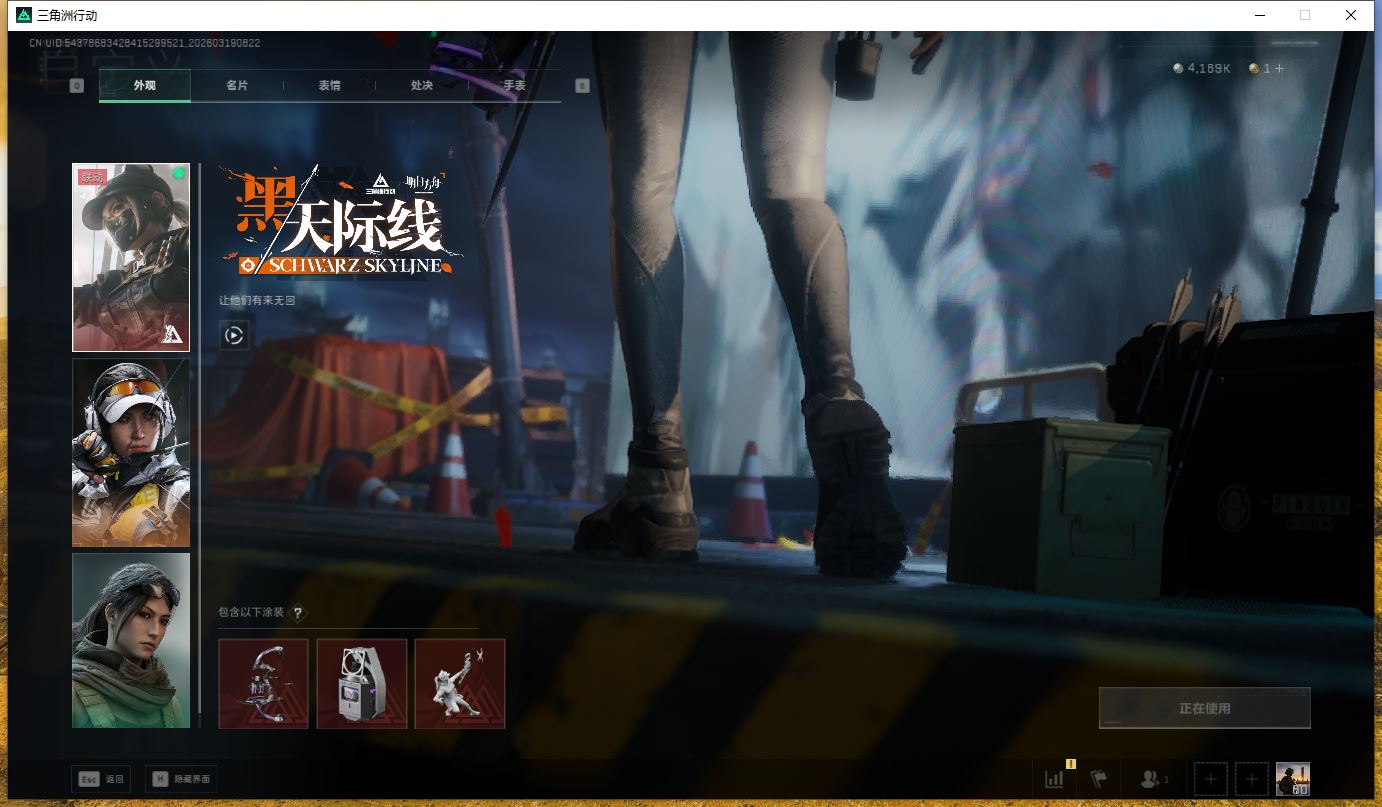The image size is (1382, 807).
Task: Open the white figurine charm item
Action: 459,684
